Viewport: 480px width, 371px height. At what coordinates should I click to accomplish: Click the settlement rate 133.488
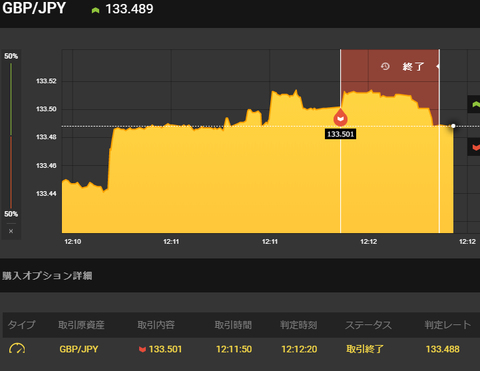point(443,349)
